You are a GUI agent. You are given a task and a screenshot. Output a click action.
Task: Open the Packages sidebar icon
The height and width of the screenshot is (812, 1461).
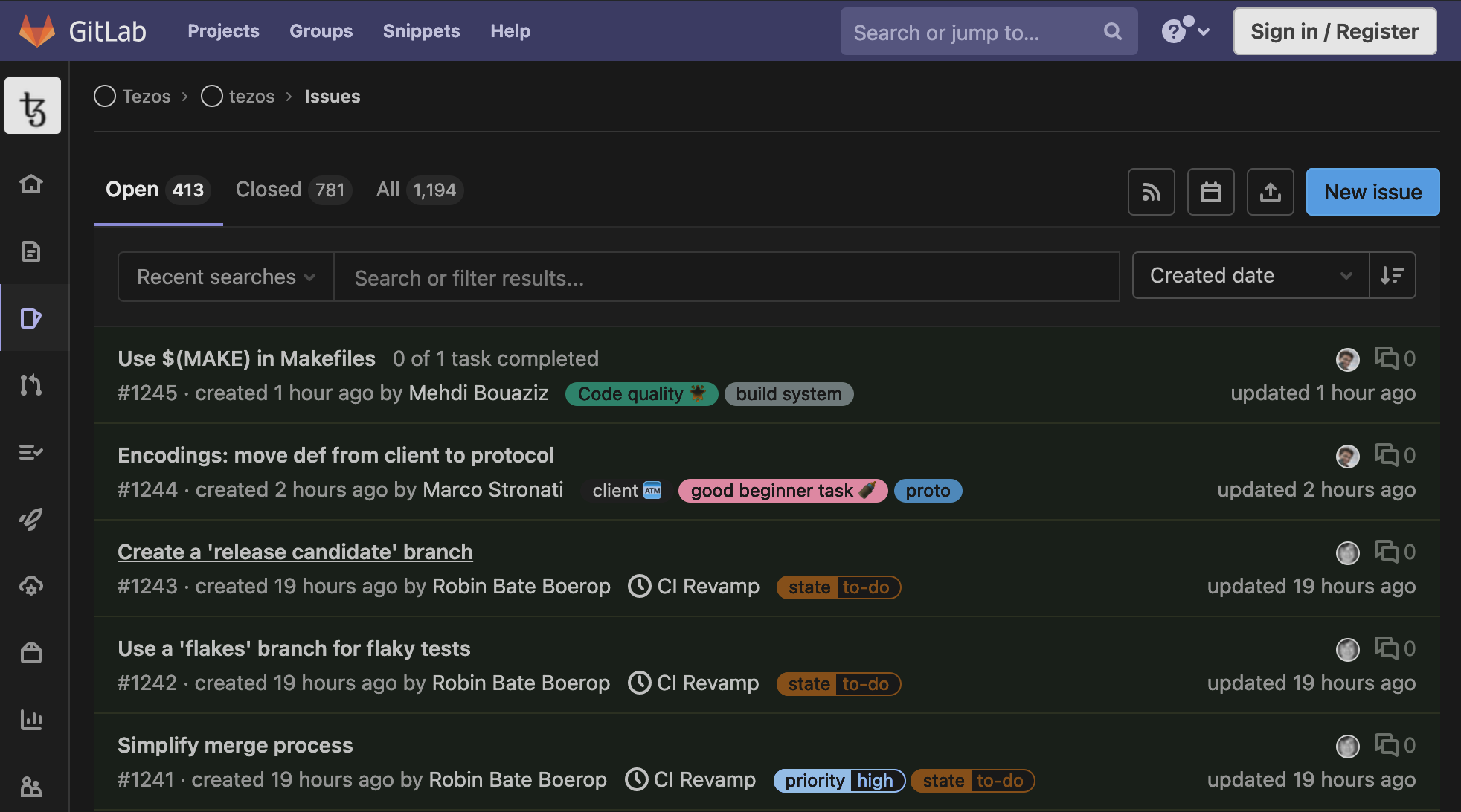pos(31,653)
